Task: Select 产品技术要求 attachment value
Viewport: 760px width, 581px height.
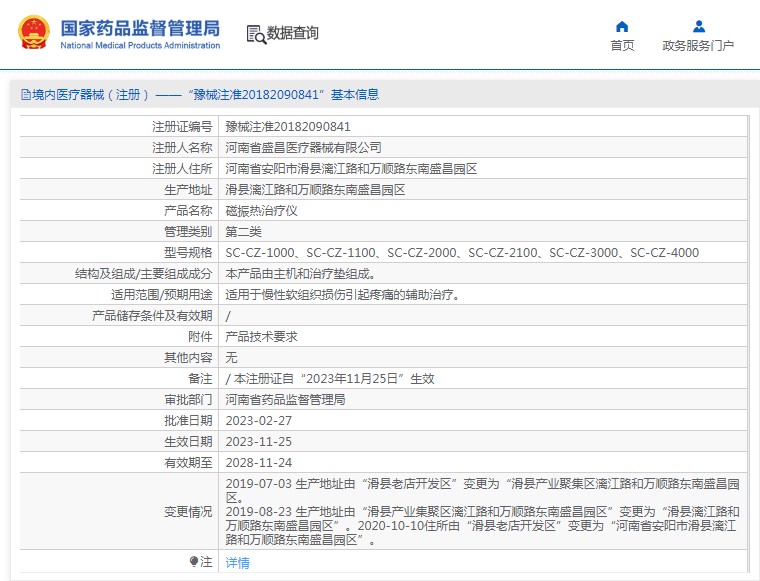Action: click(x=261, y=337)
